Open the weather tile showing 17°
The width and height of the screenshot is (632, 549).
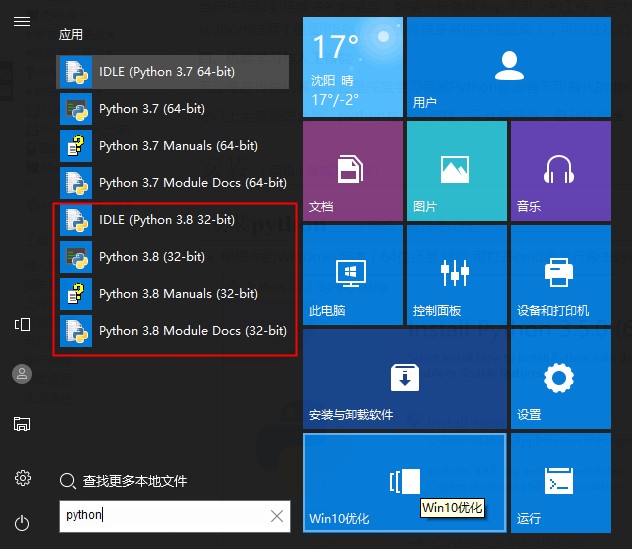353,67
